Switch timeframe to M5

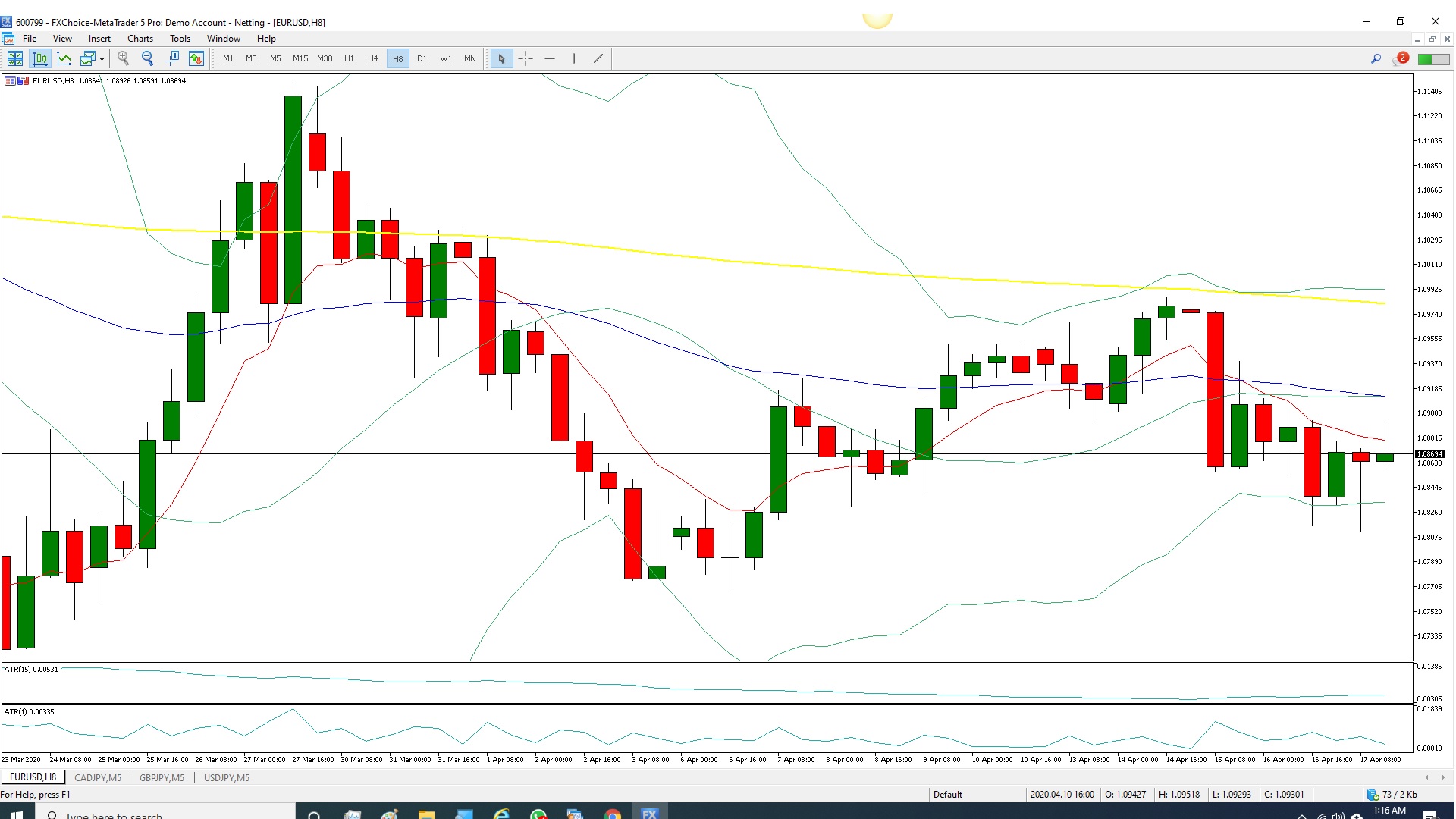pos(275,58)
